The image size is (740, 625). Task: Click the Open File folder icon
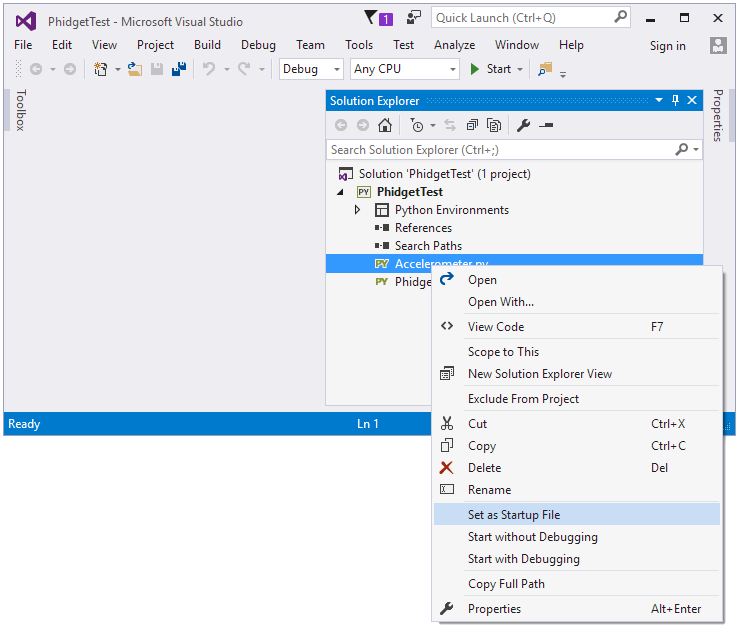[x=135, y=69]
